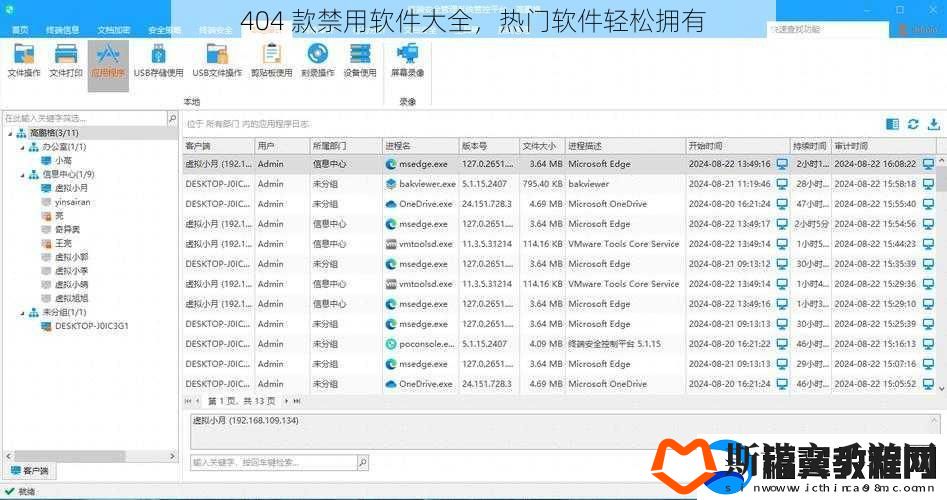The image size is (947, 500).
Task: Click the bakviewer.exe process icon
Action: pos(391,184)
